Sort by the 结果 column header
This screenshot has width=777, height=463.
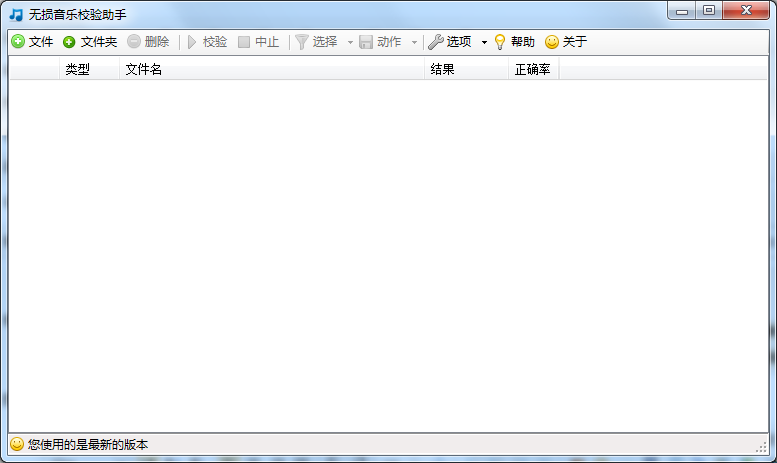coord(466,69)
